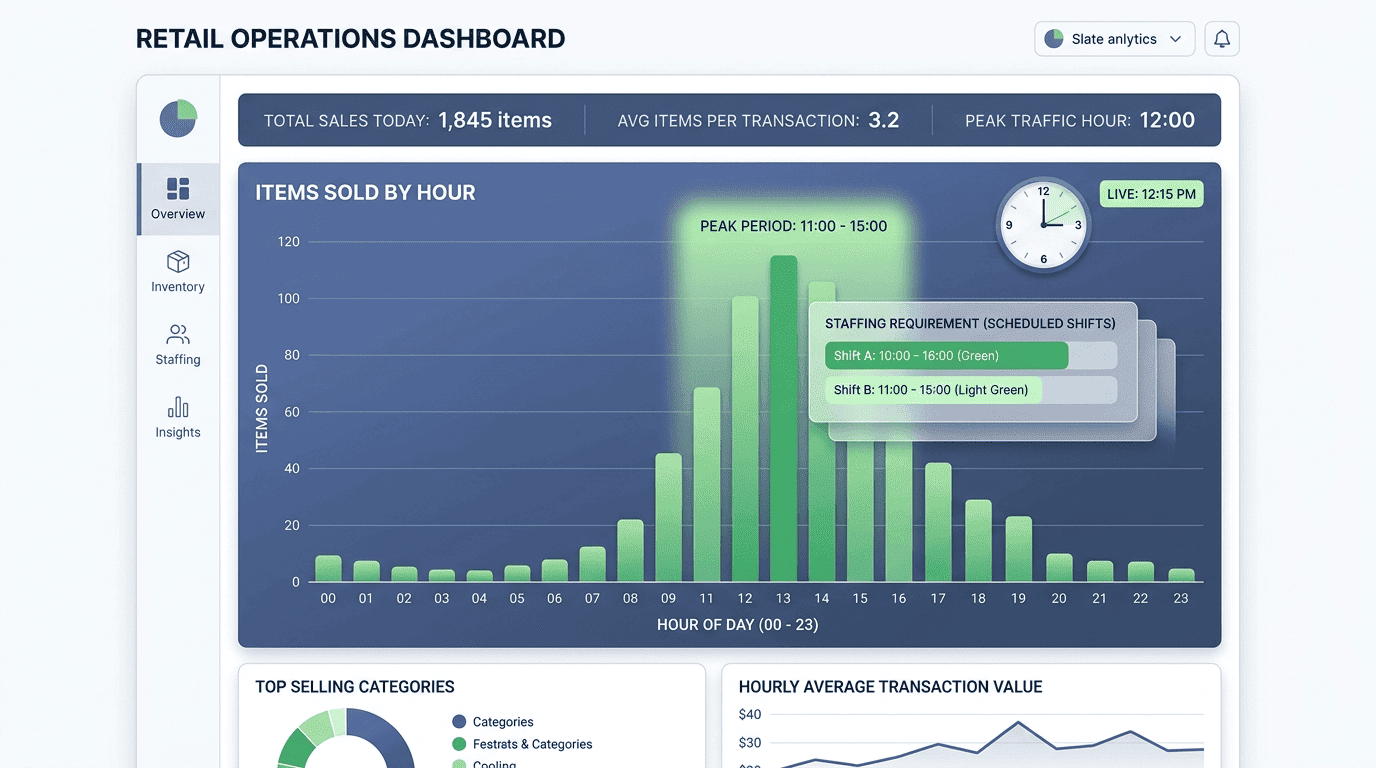Screen dimensions: 1376x768
Task: Click the 3.2 avg items value
Action: pyautogui.click(x=884, y=120)
